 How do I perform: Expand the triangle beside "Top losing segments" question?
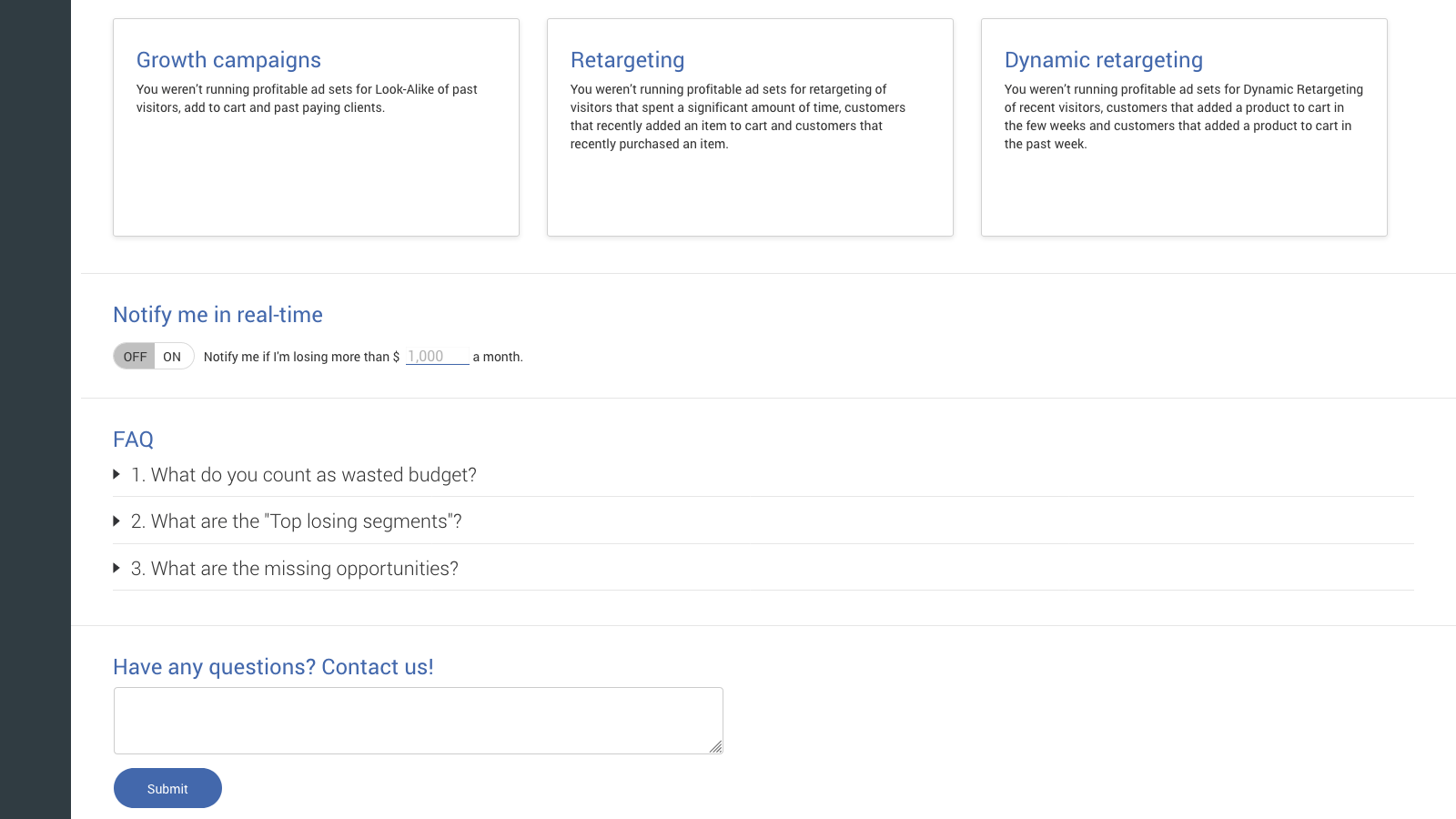click(x=116, y=521)
